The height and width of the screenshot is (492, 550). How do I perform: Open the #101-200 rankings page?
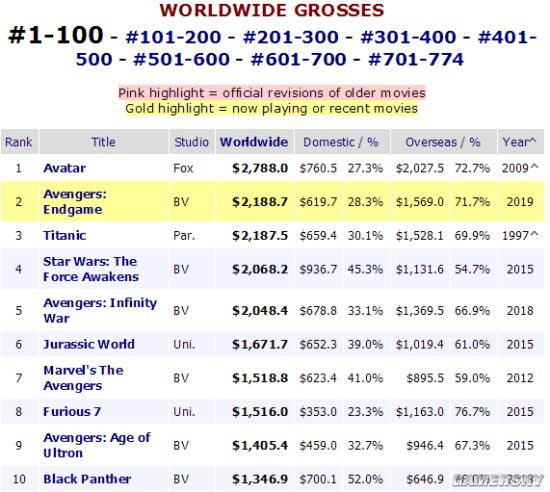pyautogui.click(x=173, y=37)
